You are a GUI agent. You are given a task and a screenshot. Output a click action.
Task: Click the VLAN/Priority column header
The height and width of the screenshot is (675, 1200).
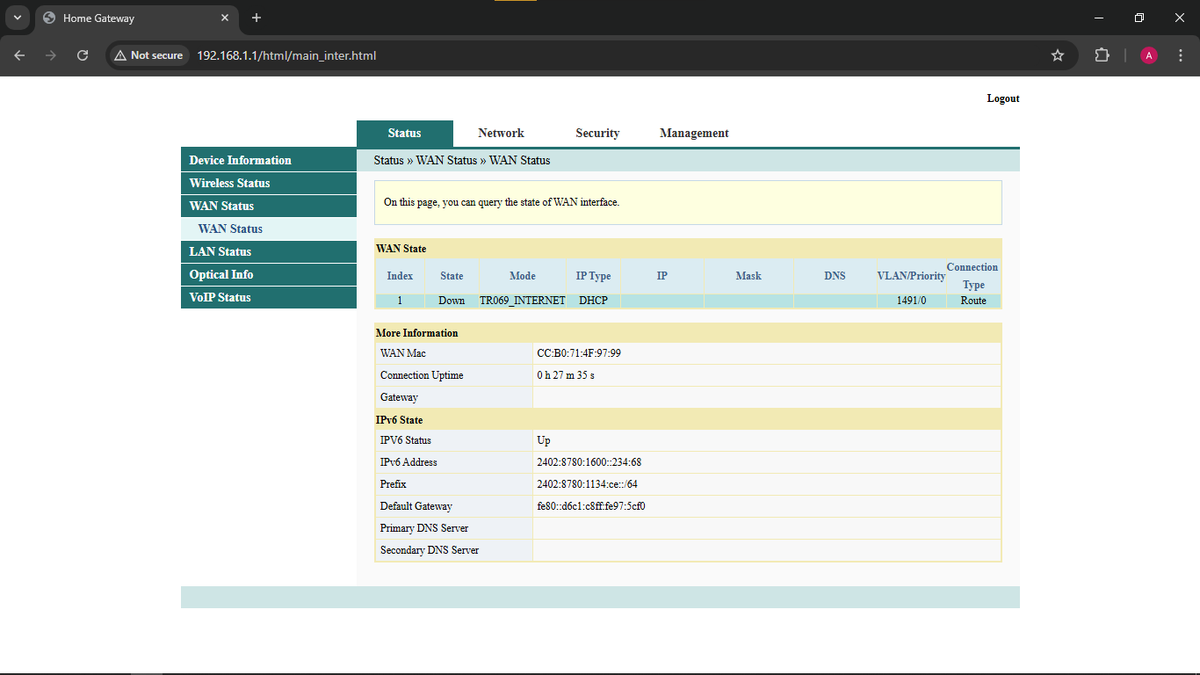coord(911,276)
